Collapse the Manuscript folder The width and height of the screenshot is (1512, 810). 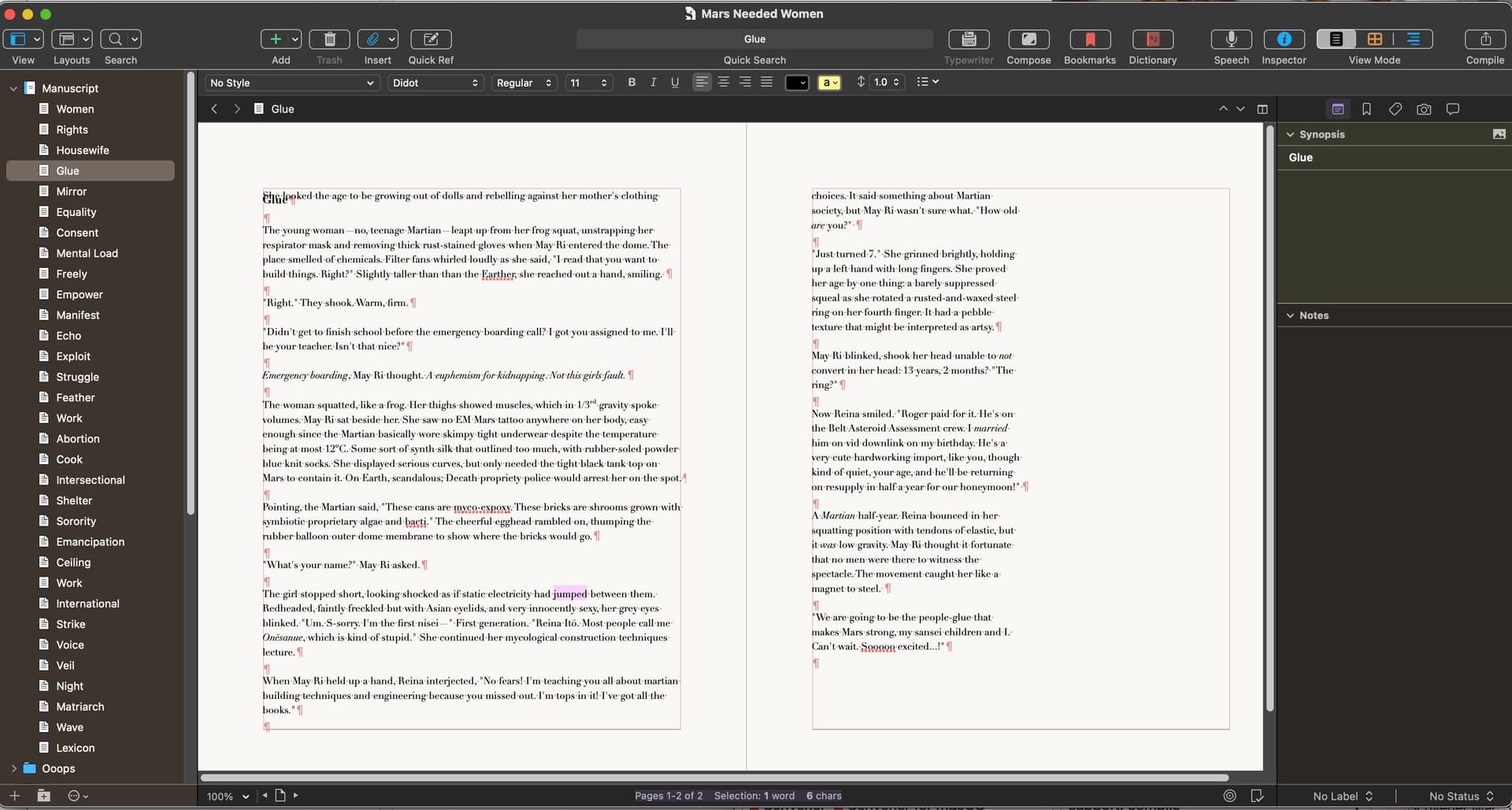(x=13, y=89)
